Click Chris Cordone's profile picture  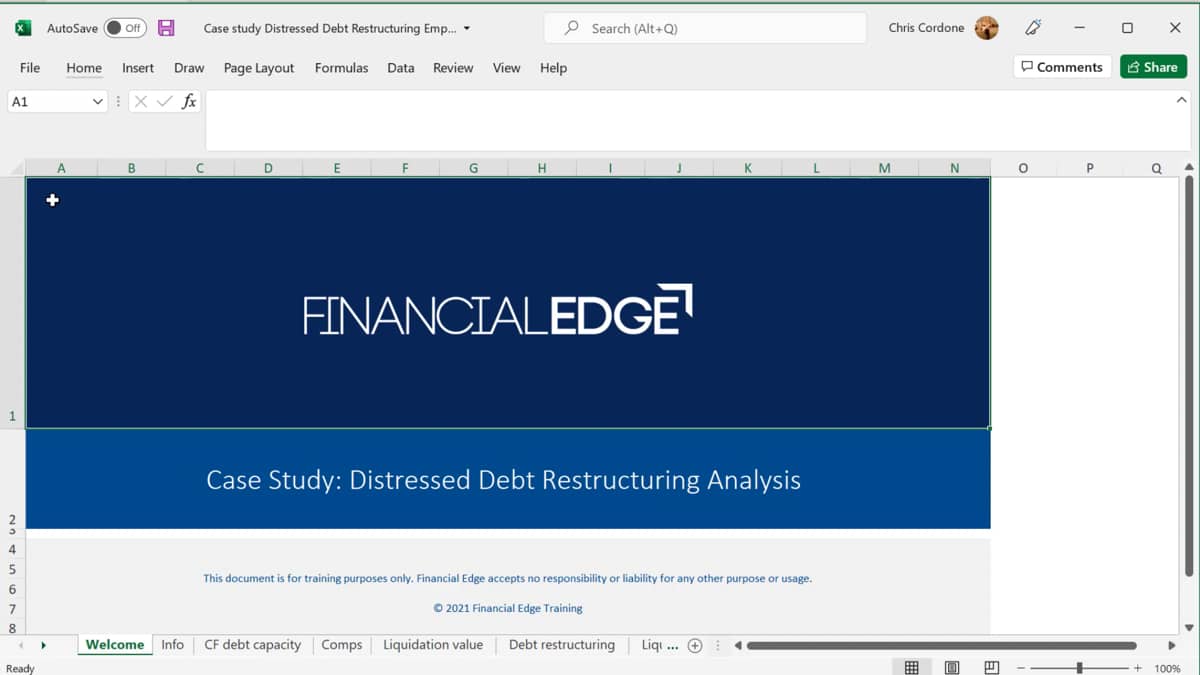tap(986, 28)
